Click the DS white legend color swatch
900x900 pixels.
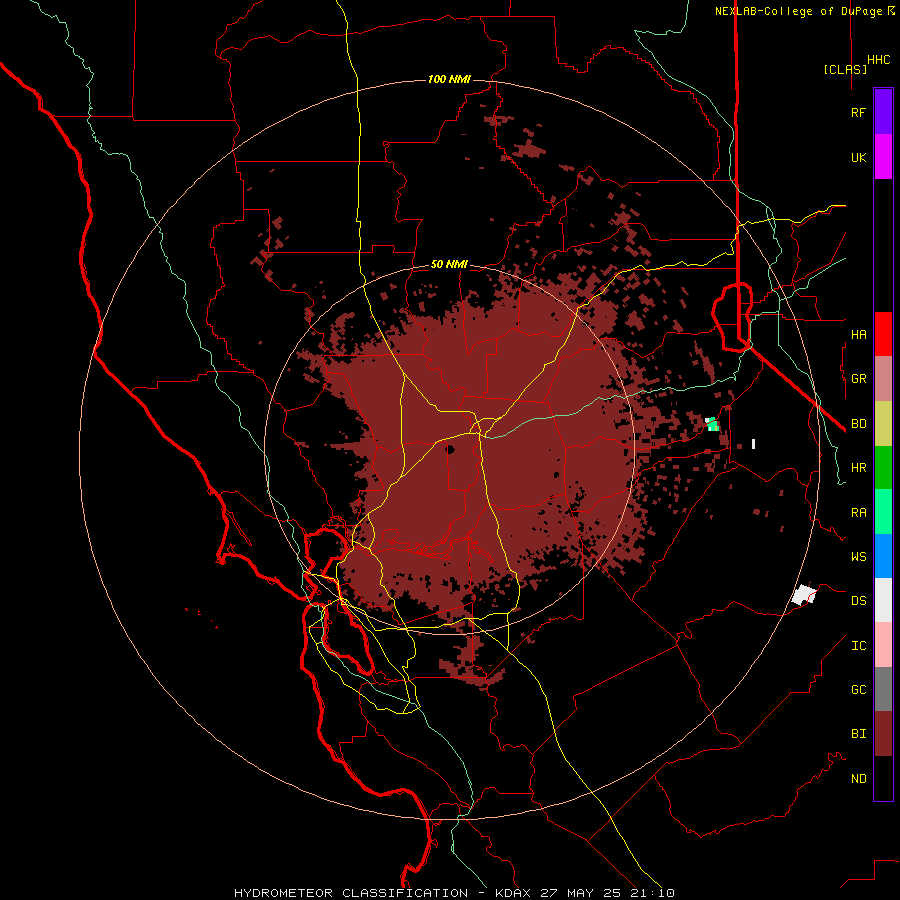[883, 600]
